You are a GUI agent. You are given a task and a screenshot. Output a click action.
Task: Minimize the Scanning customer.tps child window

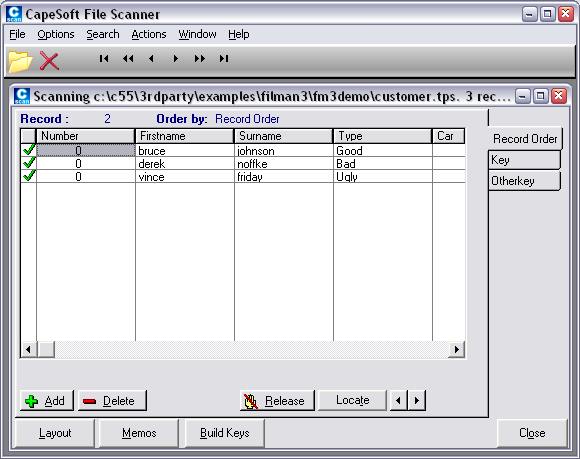(x=522, y=96)
